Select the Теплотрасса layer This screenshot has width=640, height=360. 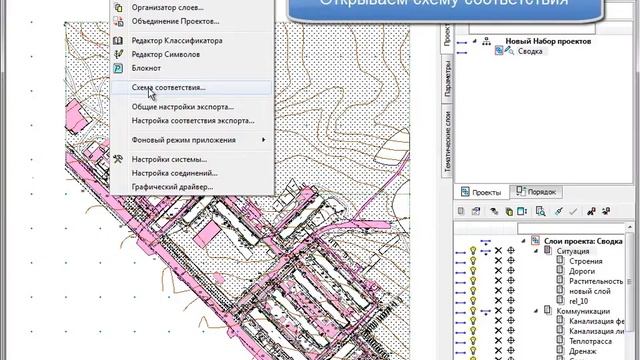coord(590,341)
